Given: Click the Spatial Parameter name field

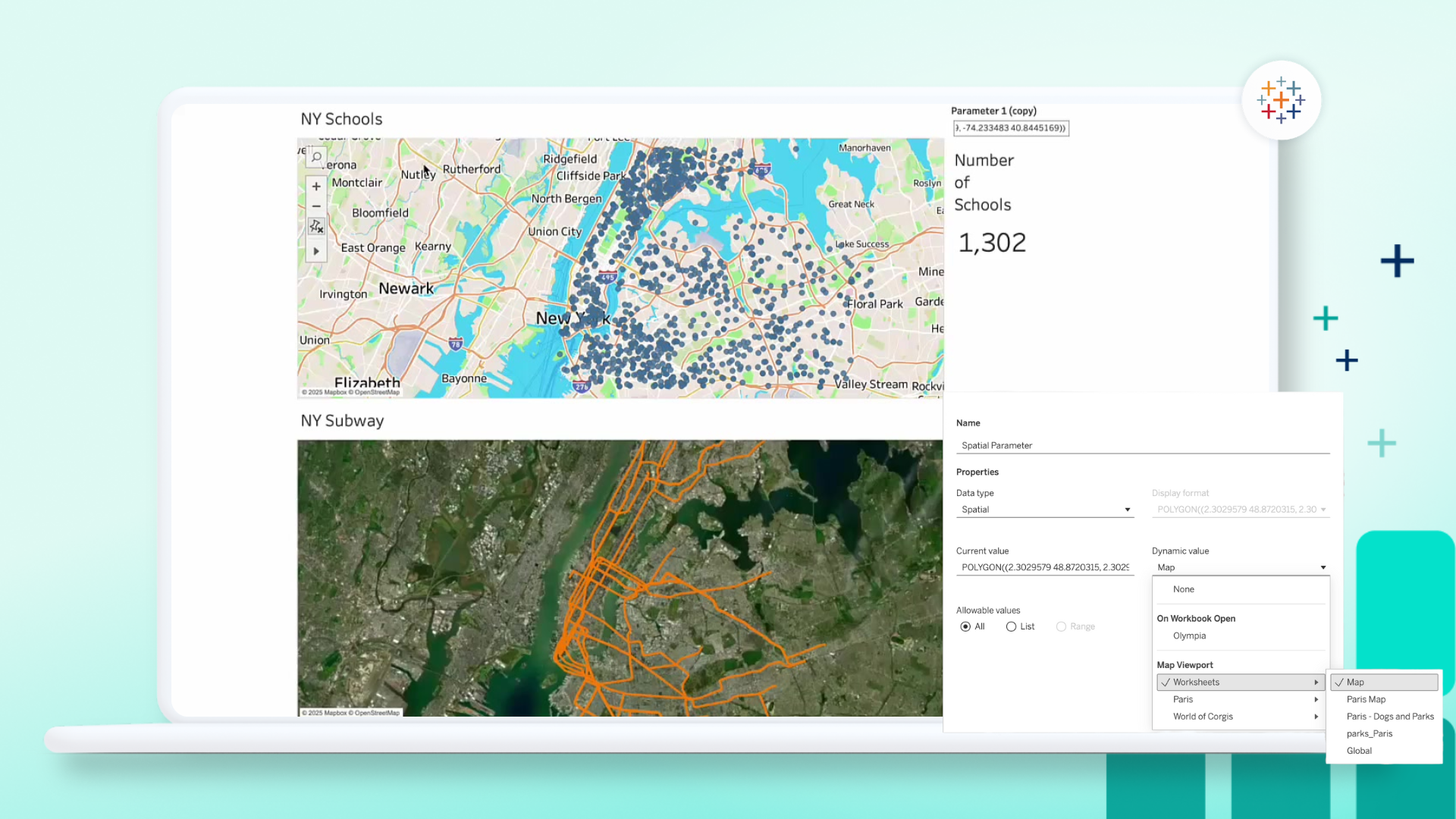Looking at the screenshot, I should (x=1142, y=446).
